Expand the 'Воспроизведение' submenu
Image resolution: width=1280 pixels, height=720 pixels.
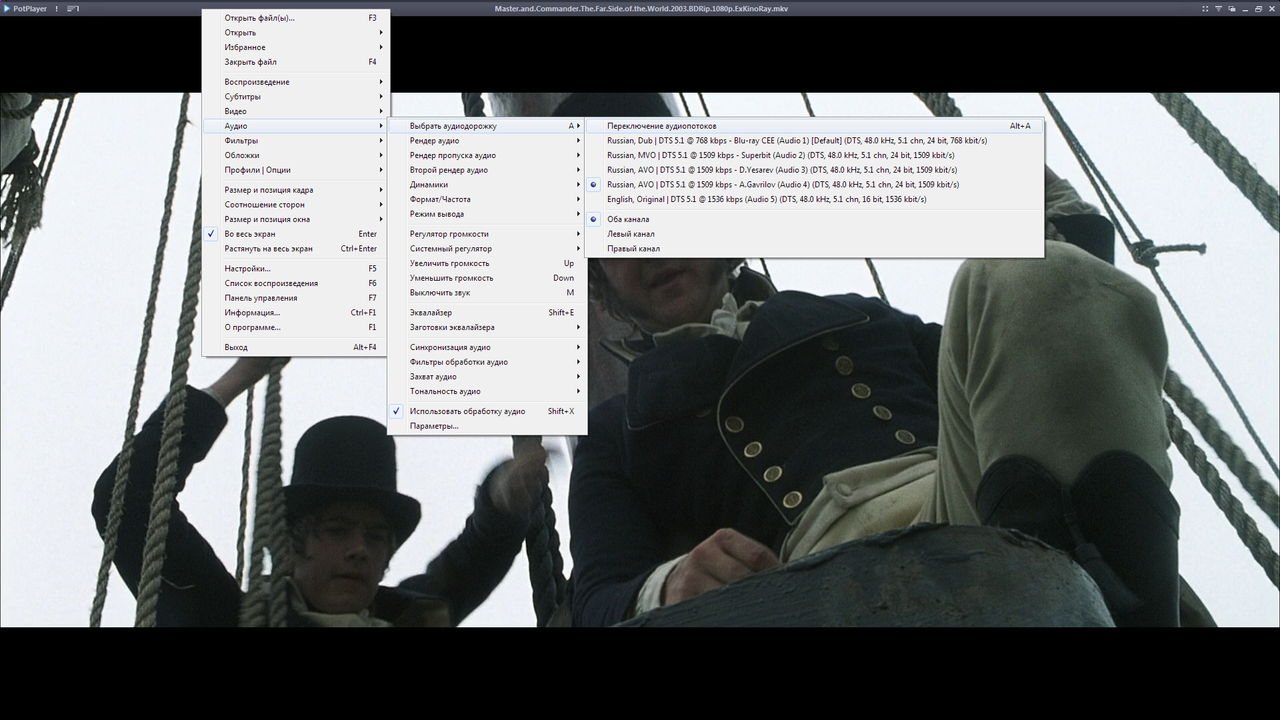tap(296, 82)
